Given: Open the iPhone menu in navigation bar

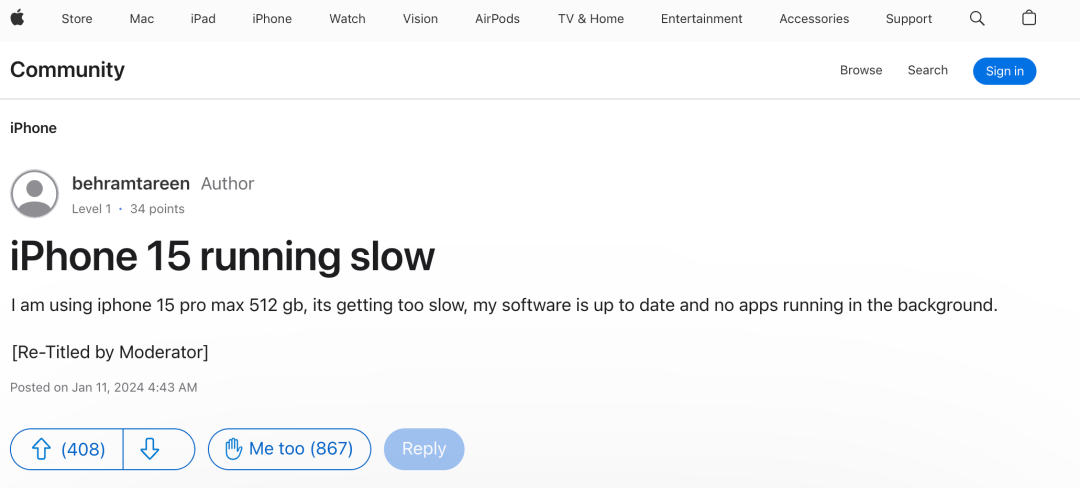Looking at the screenshot, I should pyautogui.click(x=272, y=19).
